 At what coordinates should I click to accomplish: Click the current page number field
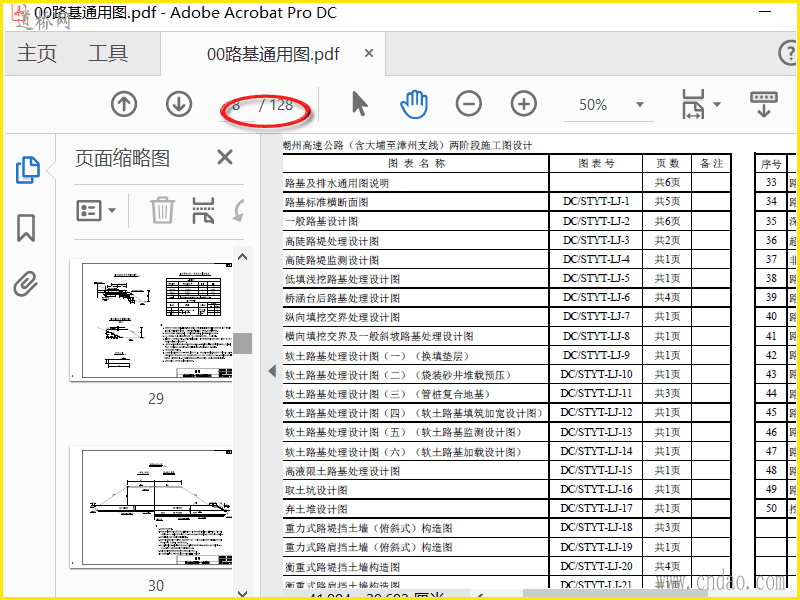click(237, 106)
